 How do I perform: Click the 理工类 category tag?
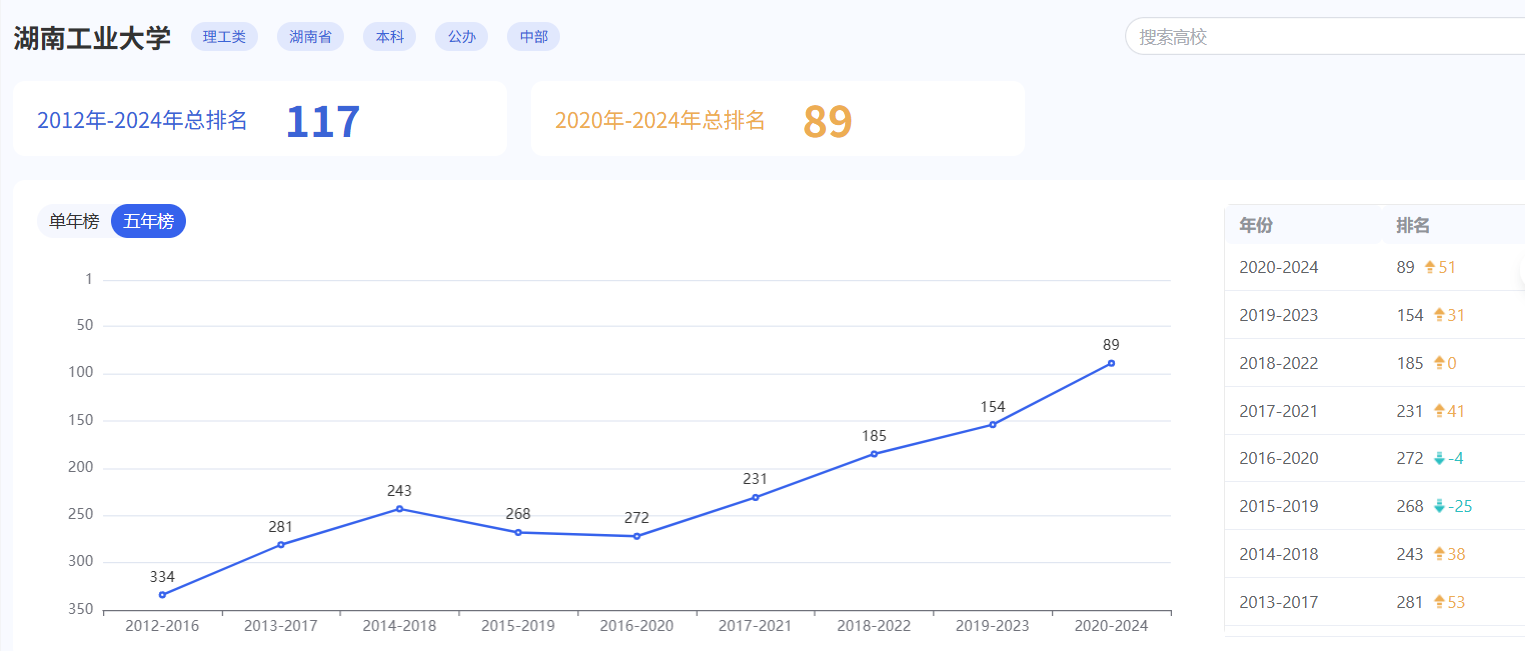(x=224, y=37)
